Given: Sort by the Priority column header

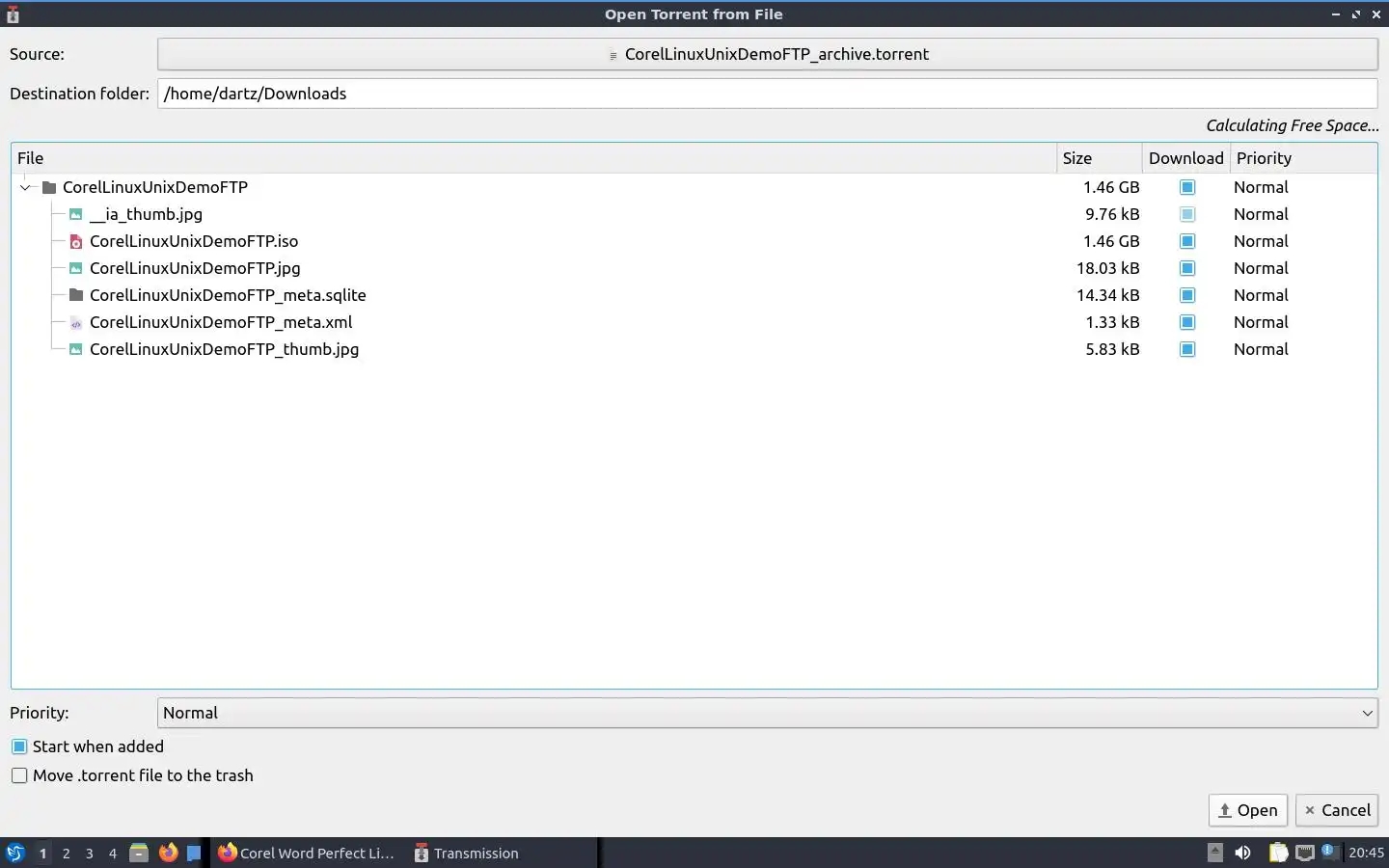Looking at the screenshot, I should (x=1303, y=158).
